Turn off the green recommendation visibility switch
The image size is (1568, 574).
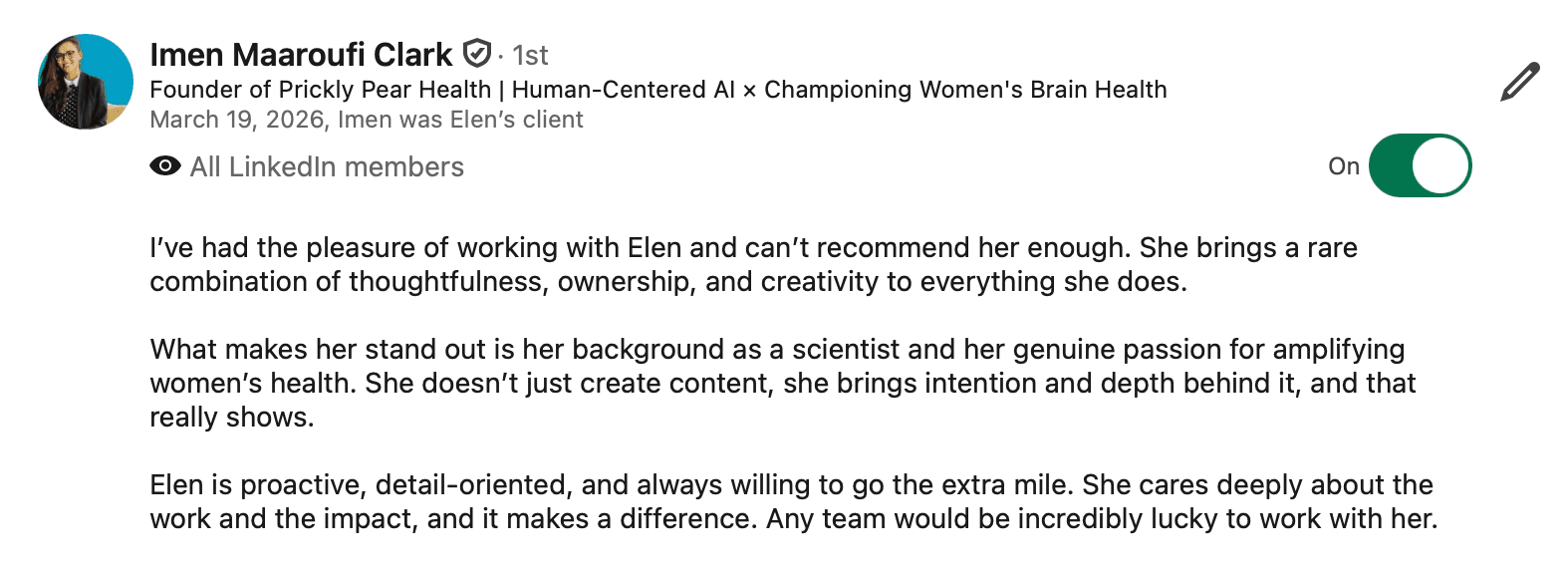coord(1420,165)
